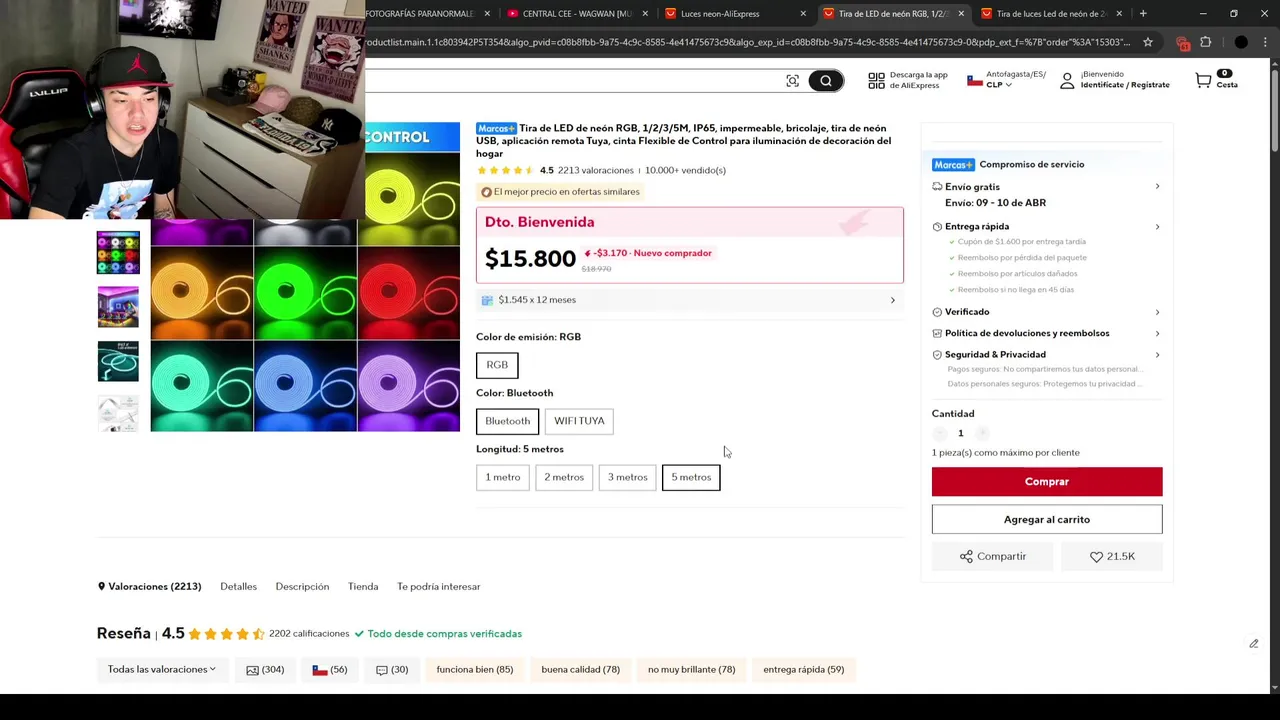The image size is (1280, 720).
Task: Select the teal coiled strip thumbnail
Action: pyautogui.click(x=118, y=361)
